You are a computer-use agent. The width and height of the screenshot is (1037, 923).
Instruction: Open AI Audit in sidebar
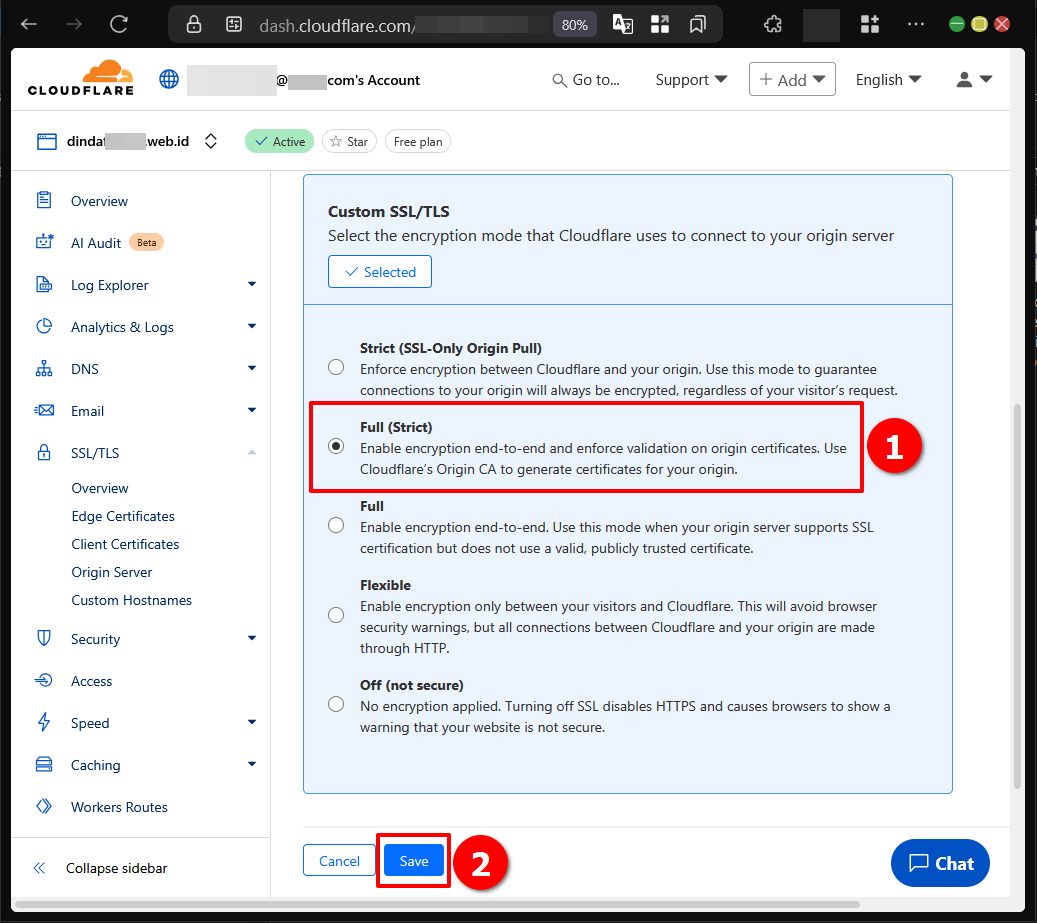96,243
